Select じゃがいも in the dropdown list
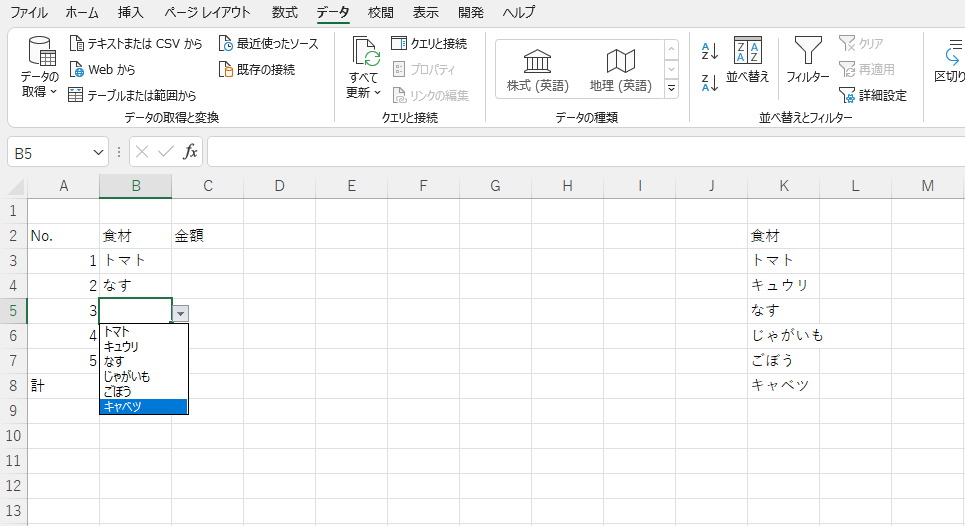The image size is (965, 526). pyautogui.click(x=143, y=377)
